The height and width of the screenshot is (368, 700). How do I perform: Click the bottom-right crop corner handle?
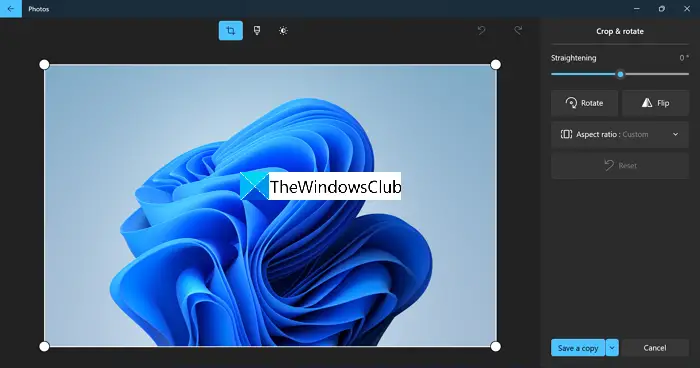click(x=496, y=347)
